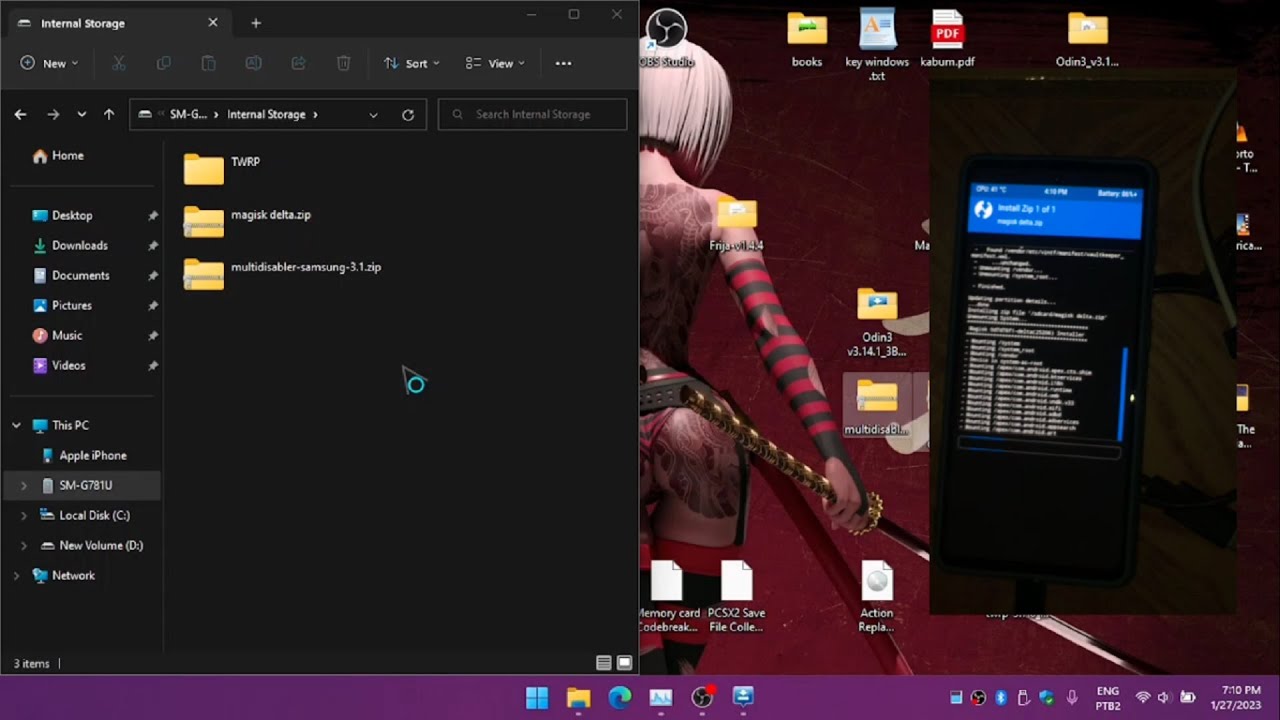The image size is (1280, 720).
Task: Click the Share icon in Explorer toolbar
Action: tap(298, 63)
